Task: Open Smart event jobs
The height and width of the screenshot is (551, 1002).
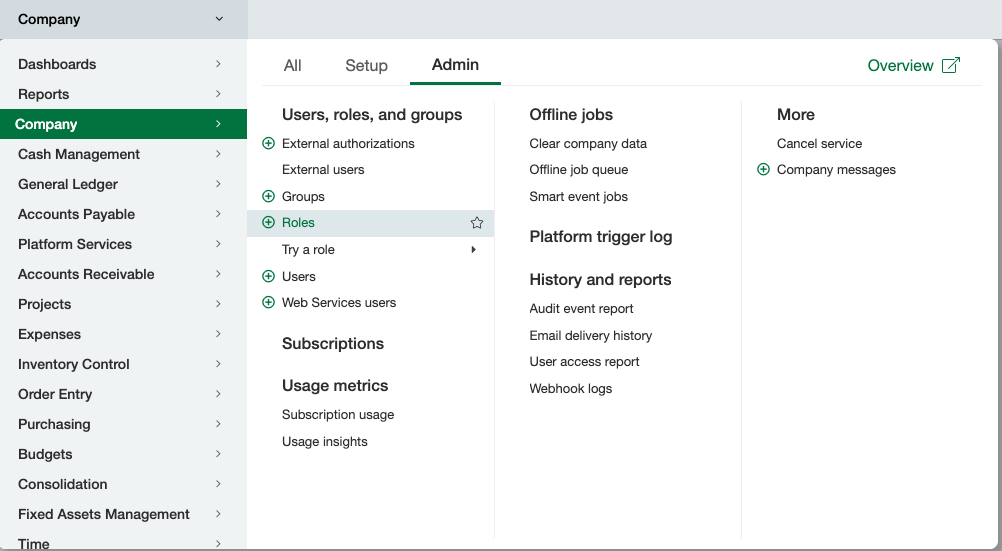Action: coord(578,196)
